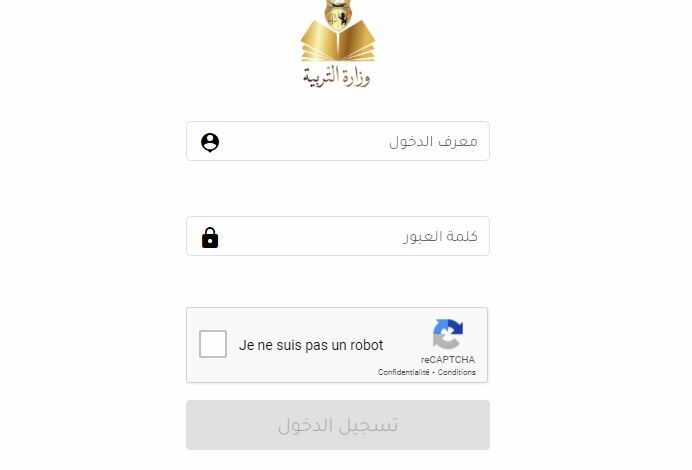The height and width of the screenshot is (470, 692).
Task: Check the "Je ne suis pas un robot" box
Action: (x=213, y=344)
